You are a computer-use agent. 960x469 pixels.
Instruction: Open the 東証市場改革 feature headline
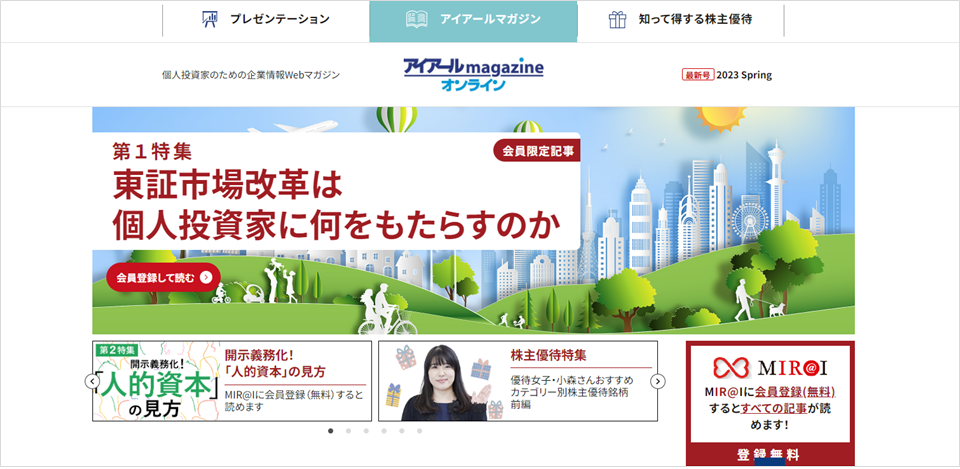(x=337, y=206)
